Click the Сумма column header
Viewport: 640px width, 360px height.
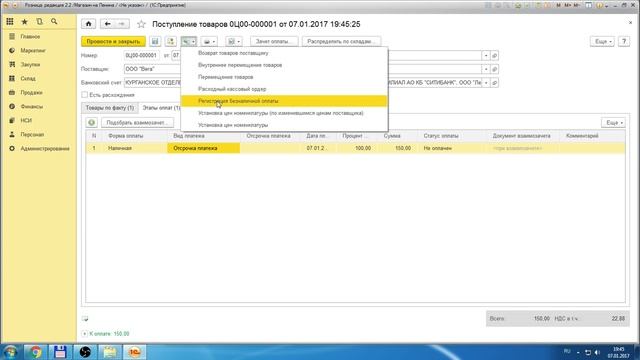point(392,136)
